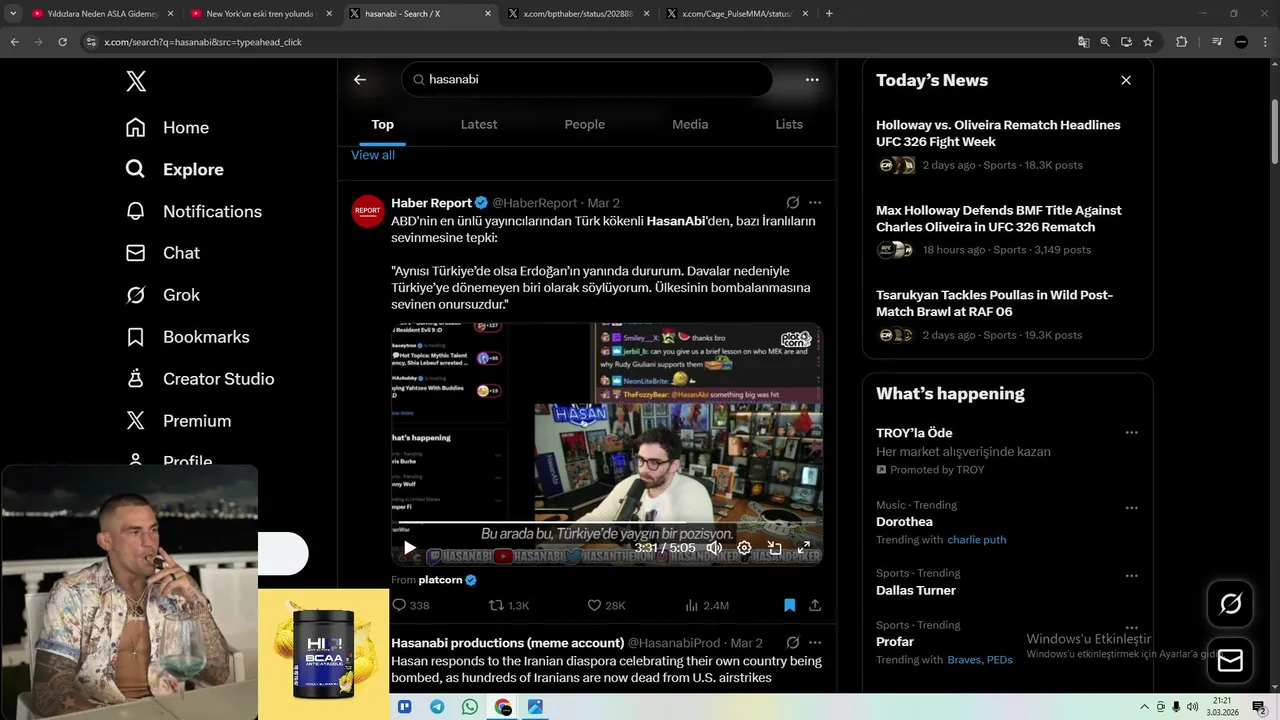Image resolution: width=1280 pixels, height=720 pixels.
Task: Open the floating Grok button
Action: (1230, 604)
